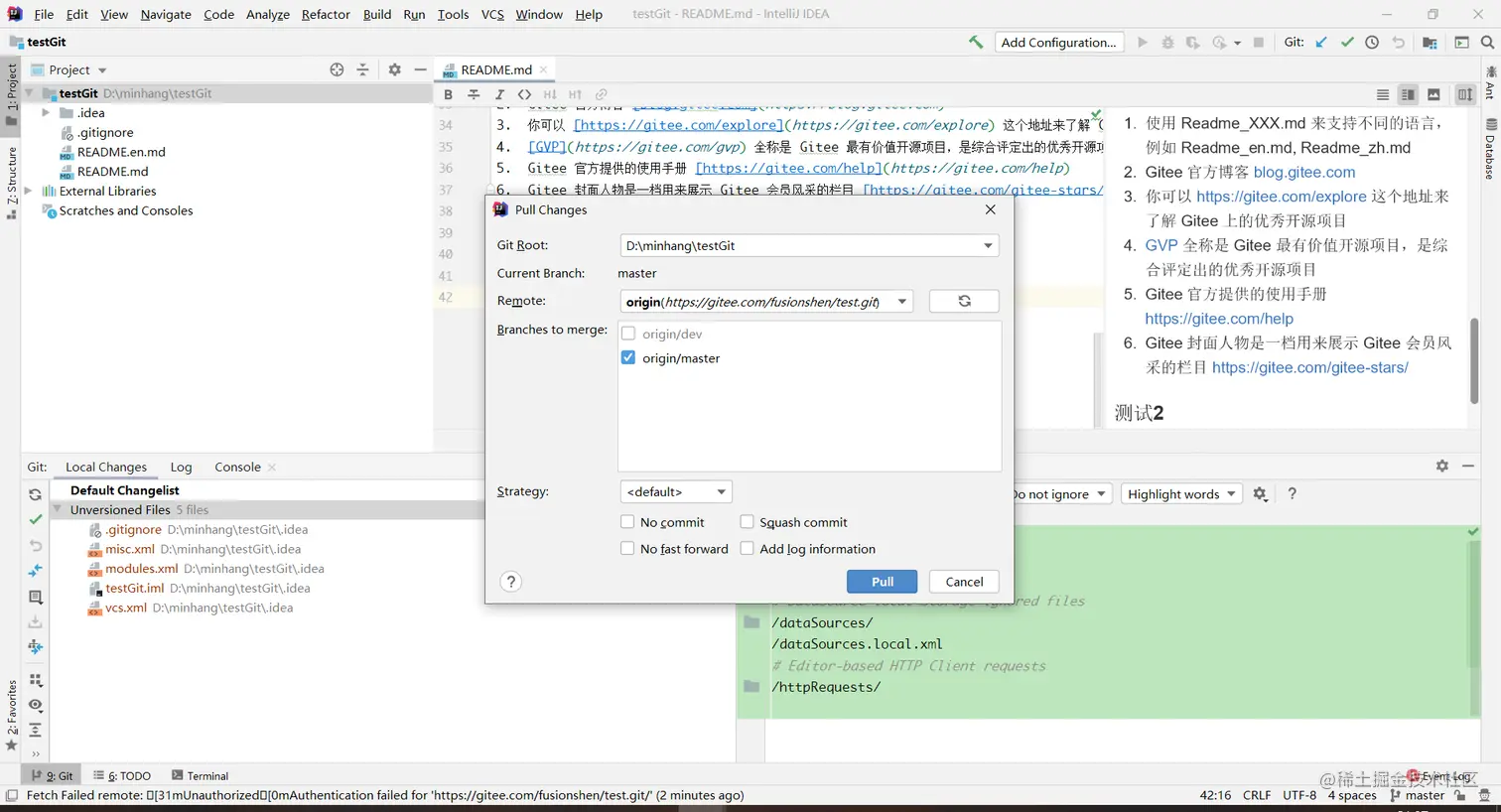This screenshot has height=812, width=1501.
Task: Click the Refresh icon in Local Changes toolbar
Action: coord(35,494)
